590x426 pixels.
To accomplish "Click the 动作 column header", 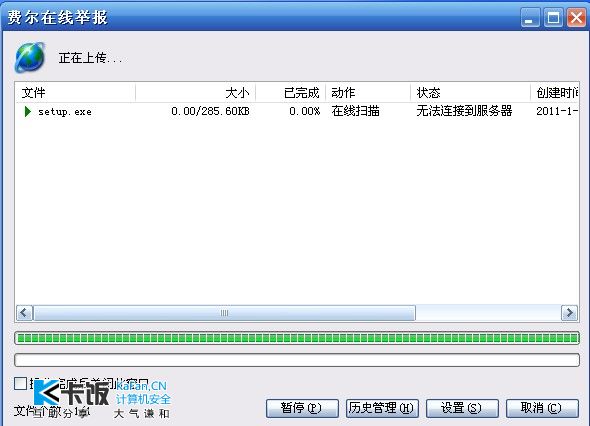I will 368,93.
